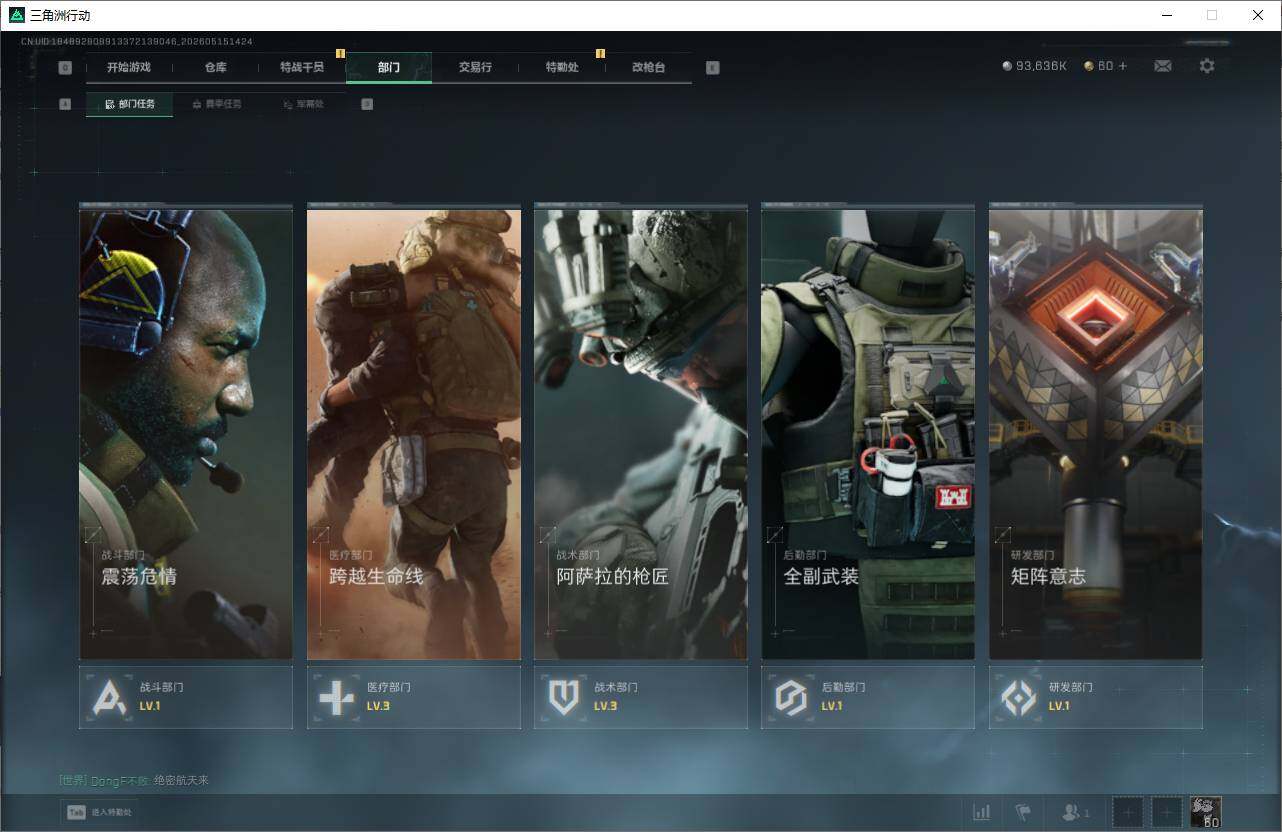Screen dimensions: 1282x832
Task: Click the statistics bar chart icon
Action: pos(982,812)
